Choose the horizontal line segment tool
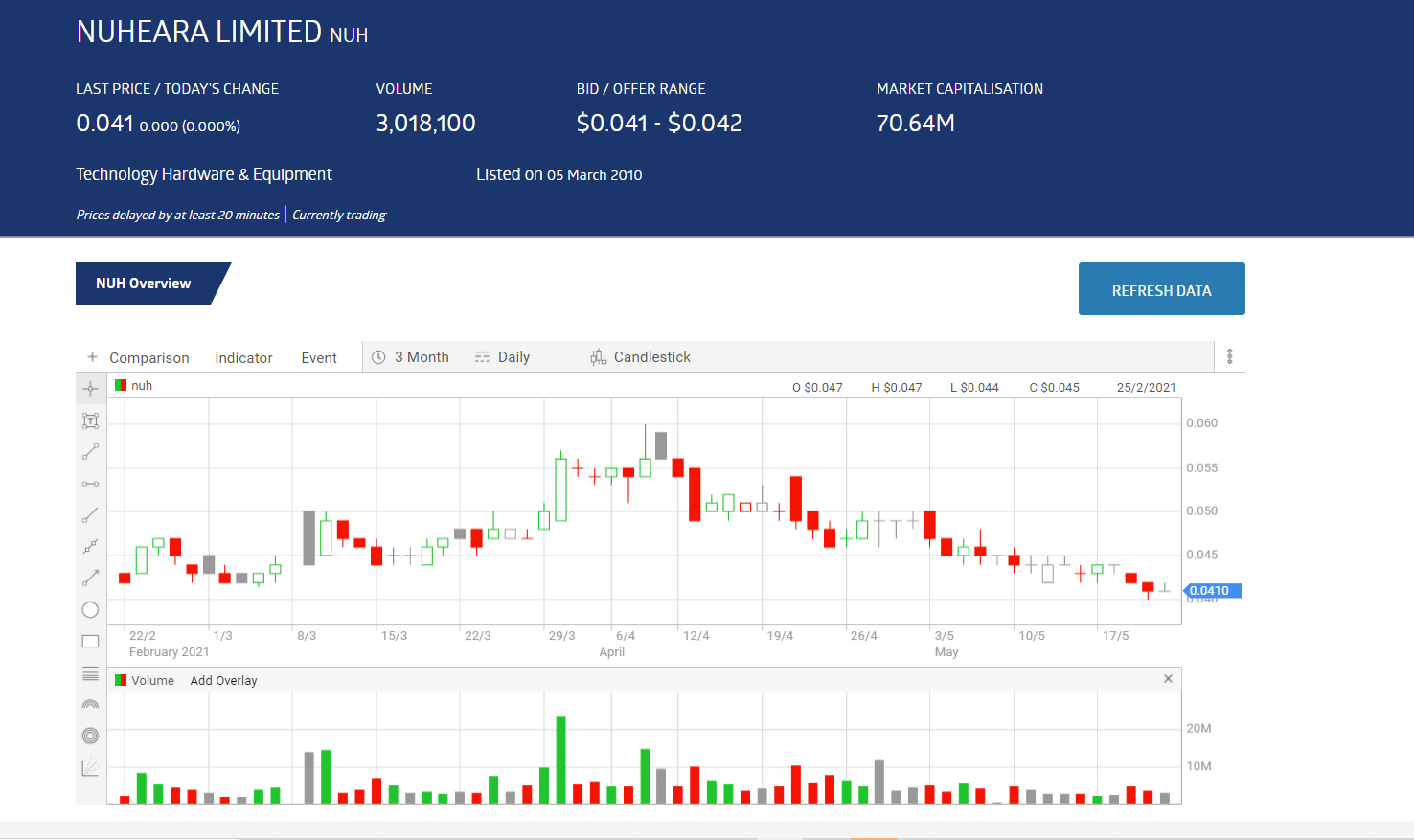The image size is (1414, 840). tap(90, 484)
